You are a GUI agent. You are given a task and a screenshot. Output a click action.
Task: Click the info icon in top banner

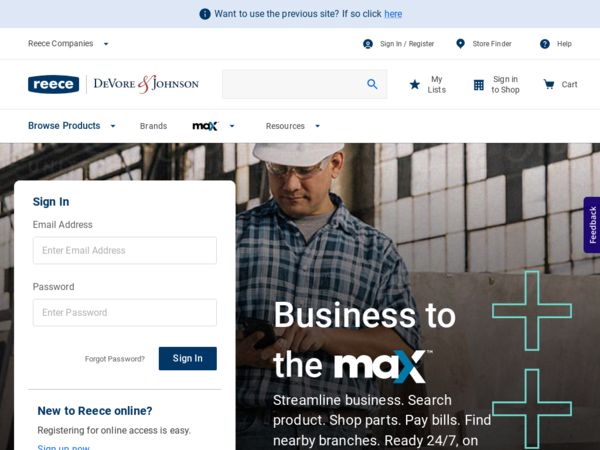[205, 14]
